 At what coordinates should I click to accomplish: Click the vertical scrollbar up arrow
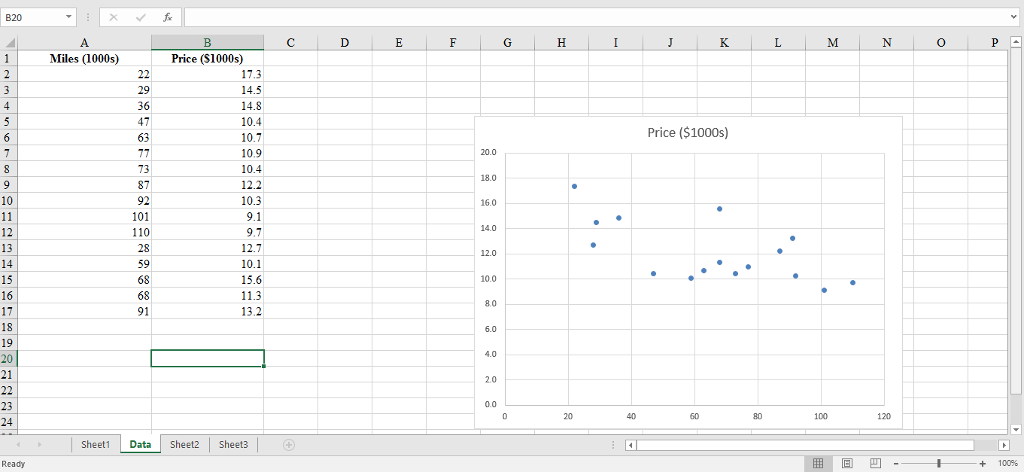pos(1017,42)
